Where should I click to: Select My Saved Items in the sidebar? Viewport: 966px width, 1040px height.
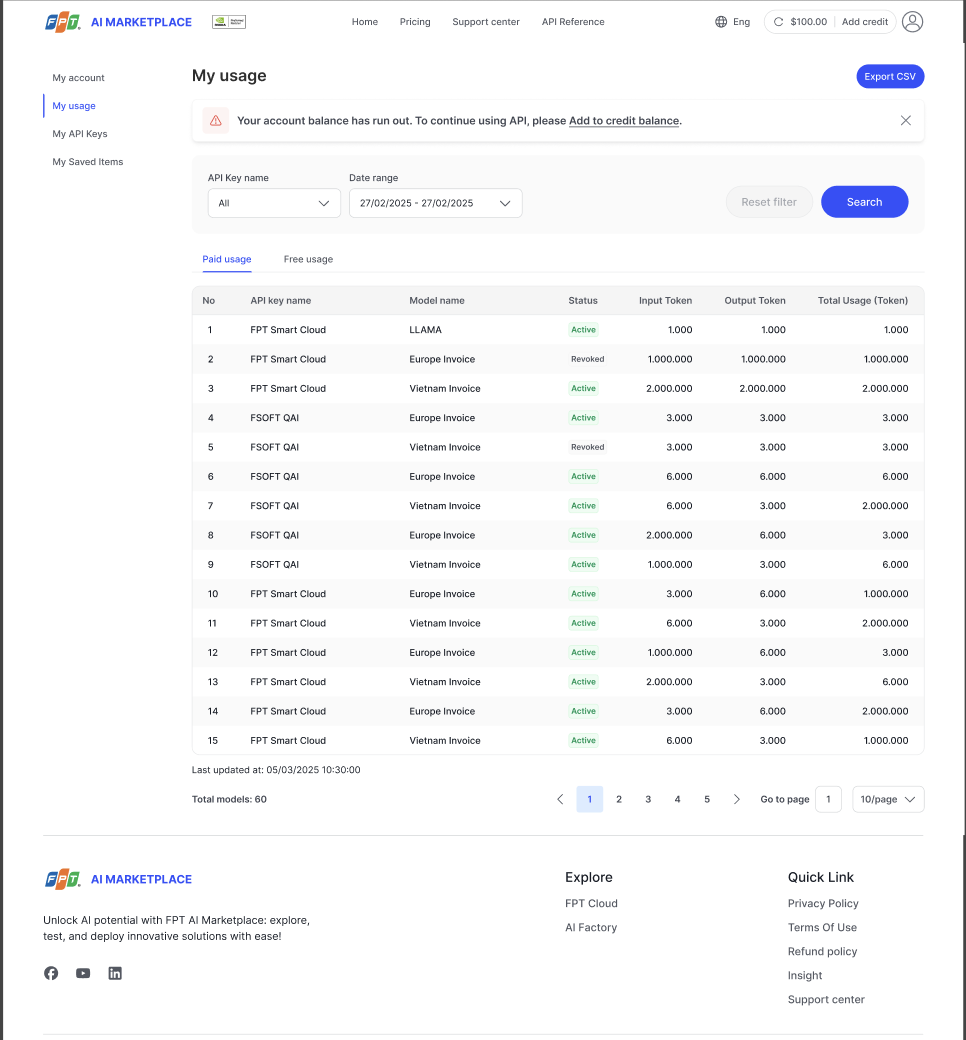[x=88, y=162]
